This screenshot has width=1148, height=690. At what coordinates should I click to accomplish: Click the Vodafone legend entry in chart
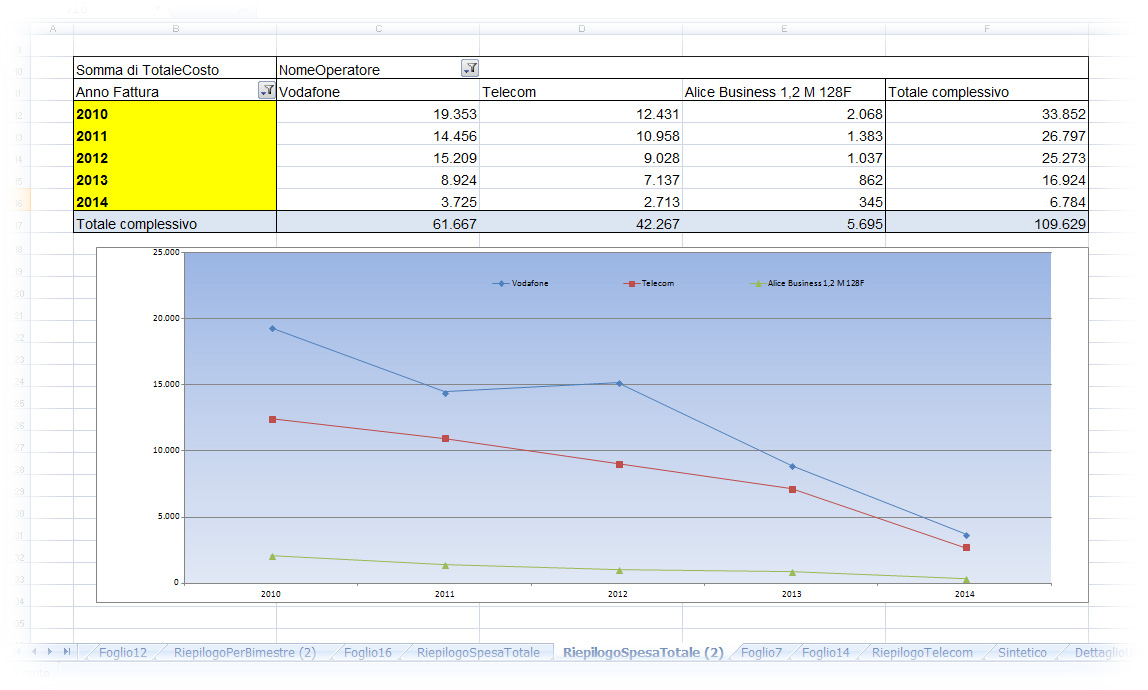(x=521, y=283)
